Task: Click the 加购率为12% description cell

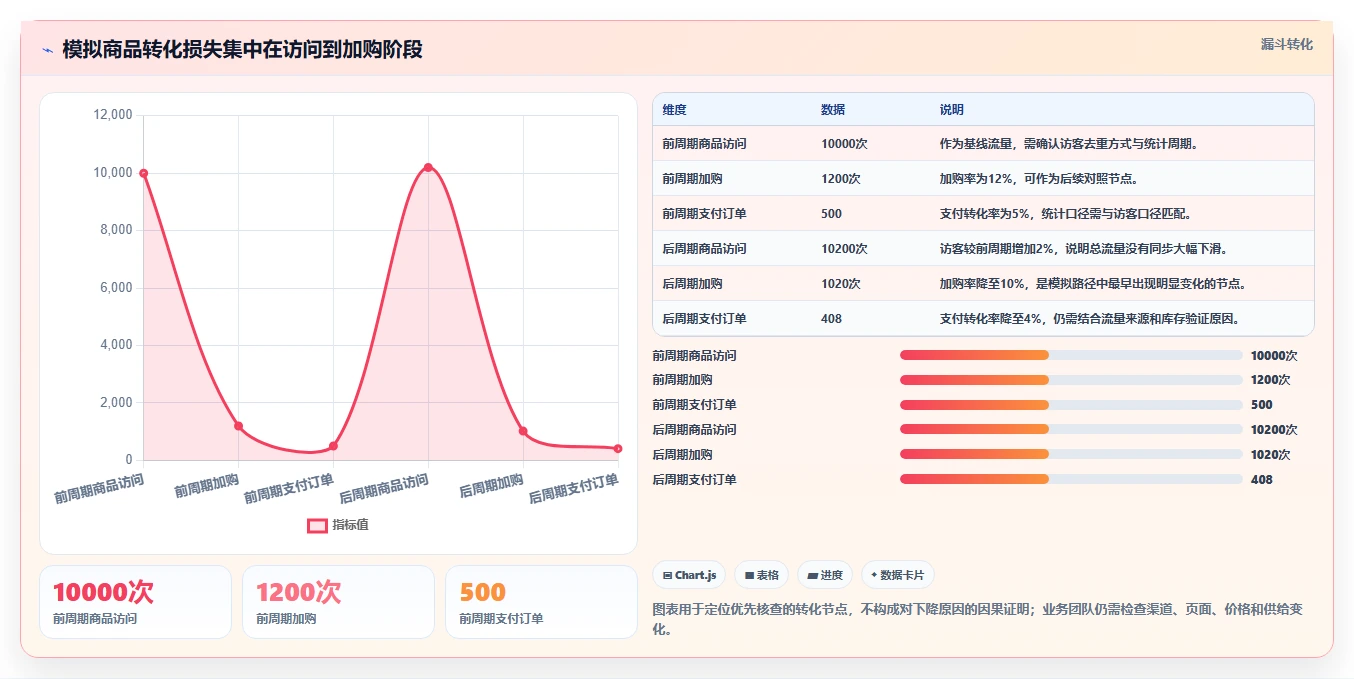Action: pos(1038,179)
